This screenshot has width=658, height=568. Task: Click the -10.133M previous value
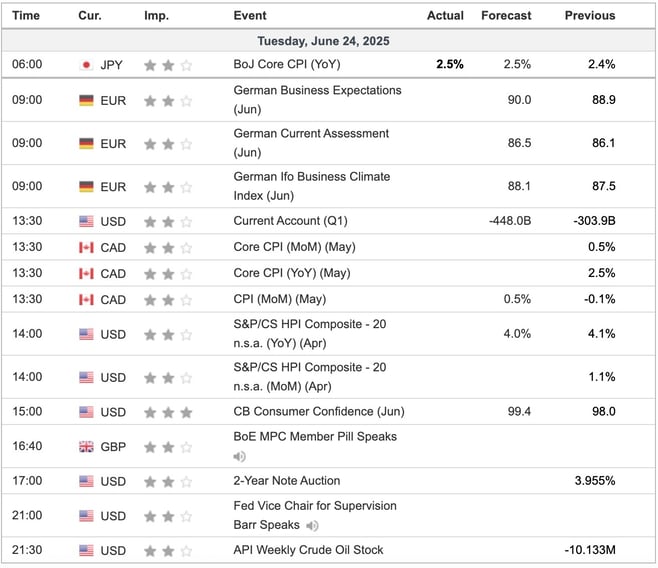coord(590,550)
